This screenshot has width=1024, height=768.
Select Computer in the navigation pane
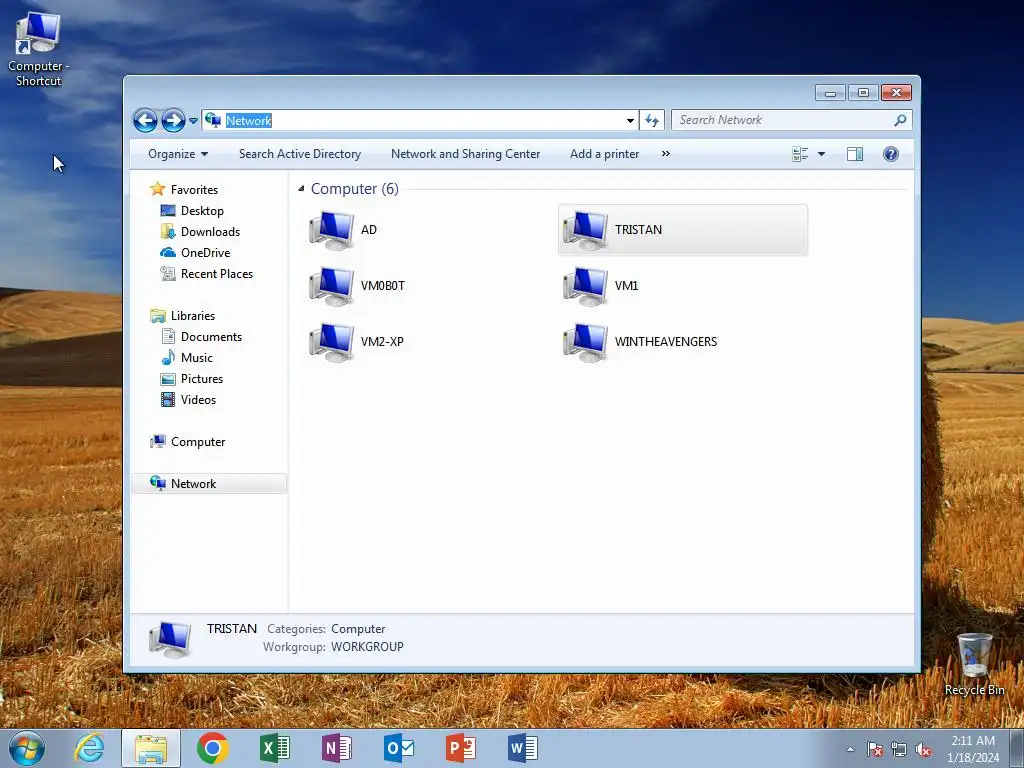click(x=198, y=442)
